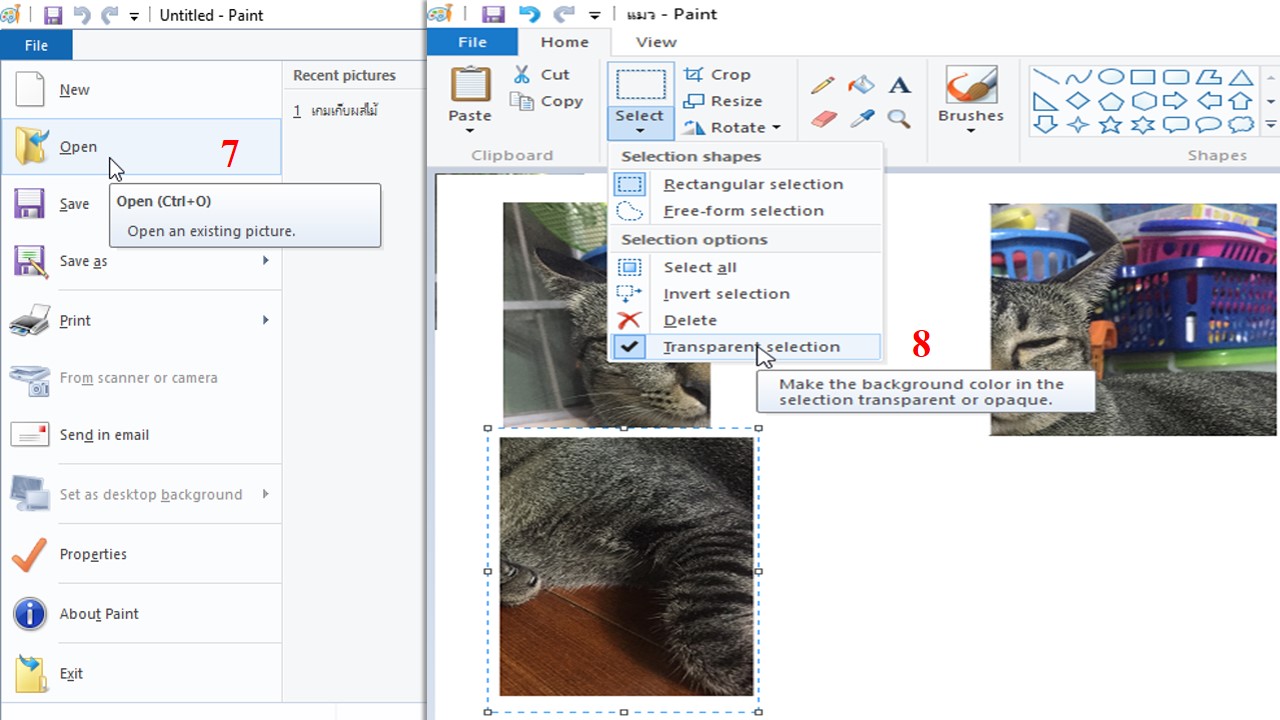The image size is (1280, 720).
Task: Expand the Save as submenu arrow
Action: pyautogui.click(x=266, y=260)
